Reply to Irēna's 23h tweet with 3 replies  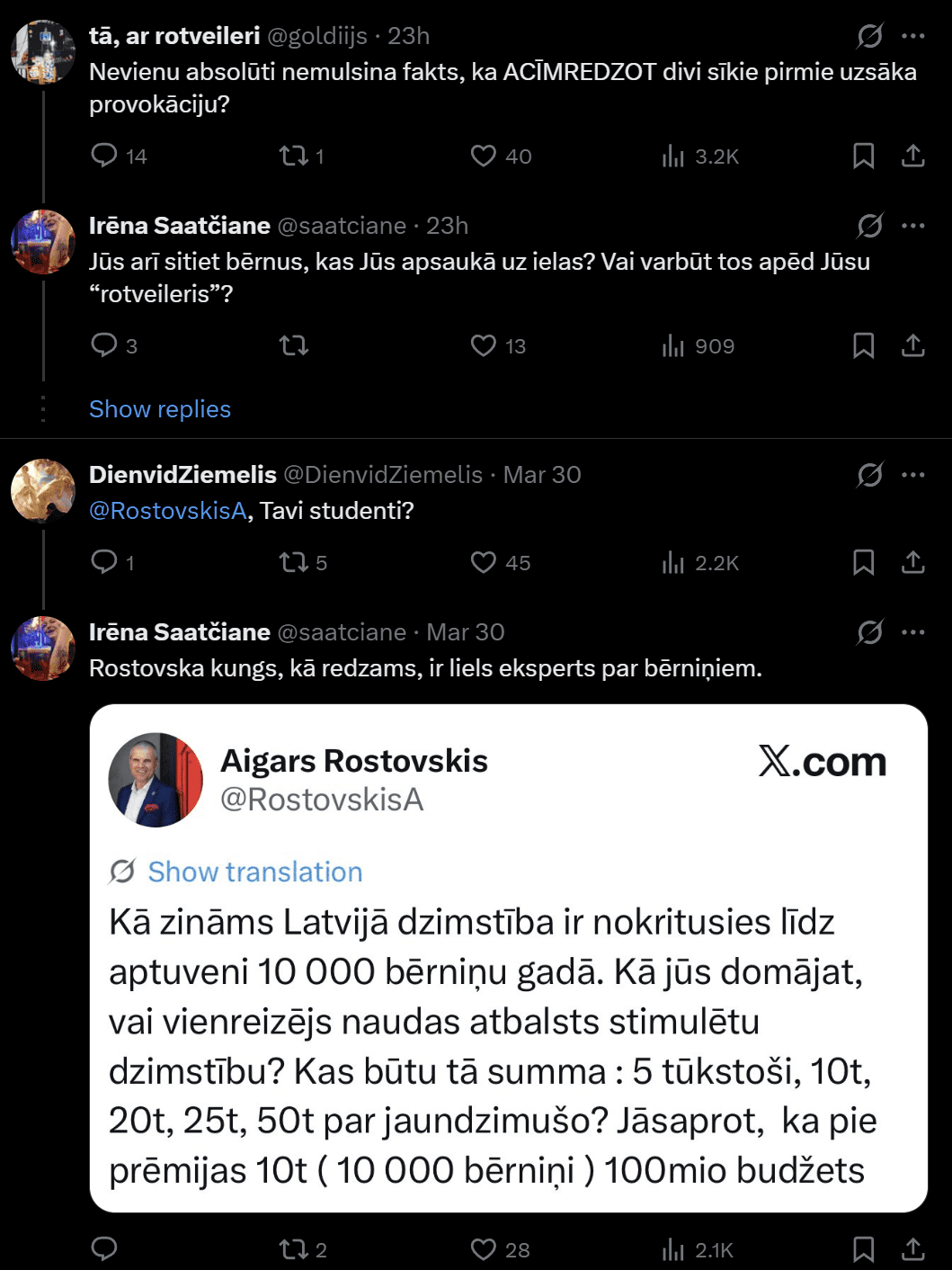104,345
